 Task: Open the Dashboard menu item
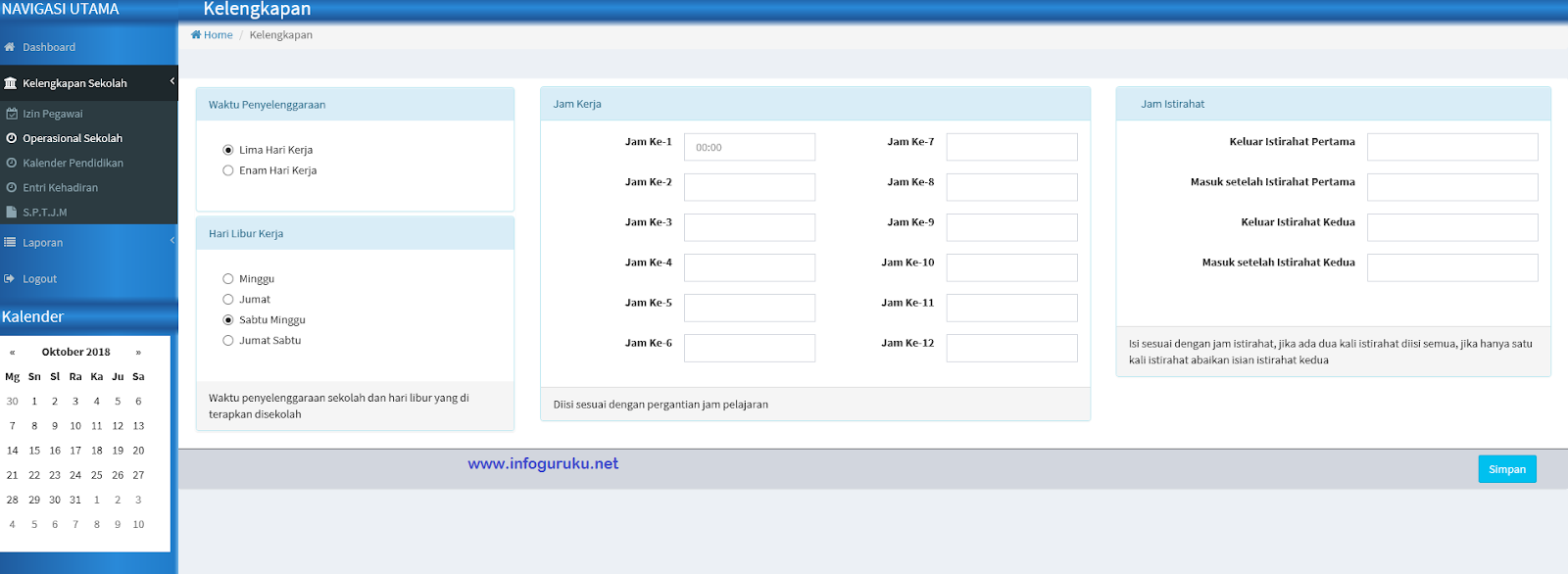point(89,47)
